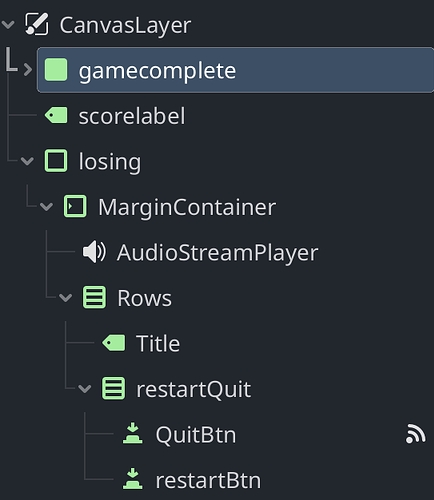Click the MarginContainer node icon

click(x=75, y=206)
